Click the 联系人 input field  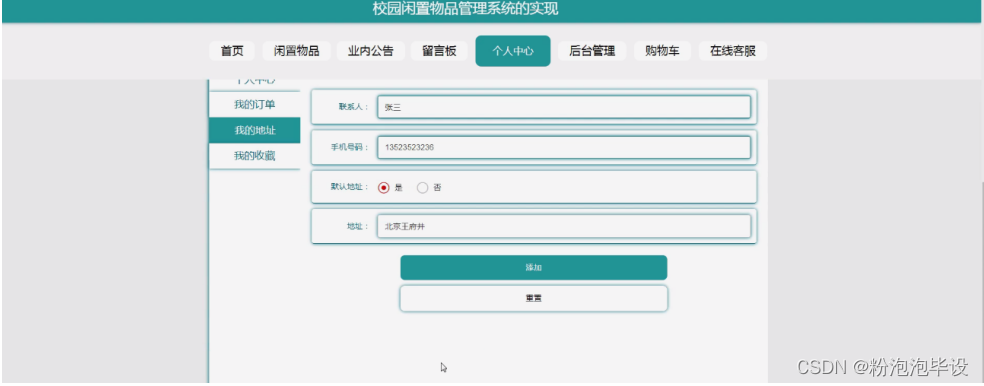[564, 107]
